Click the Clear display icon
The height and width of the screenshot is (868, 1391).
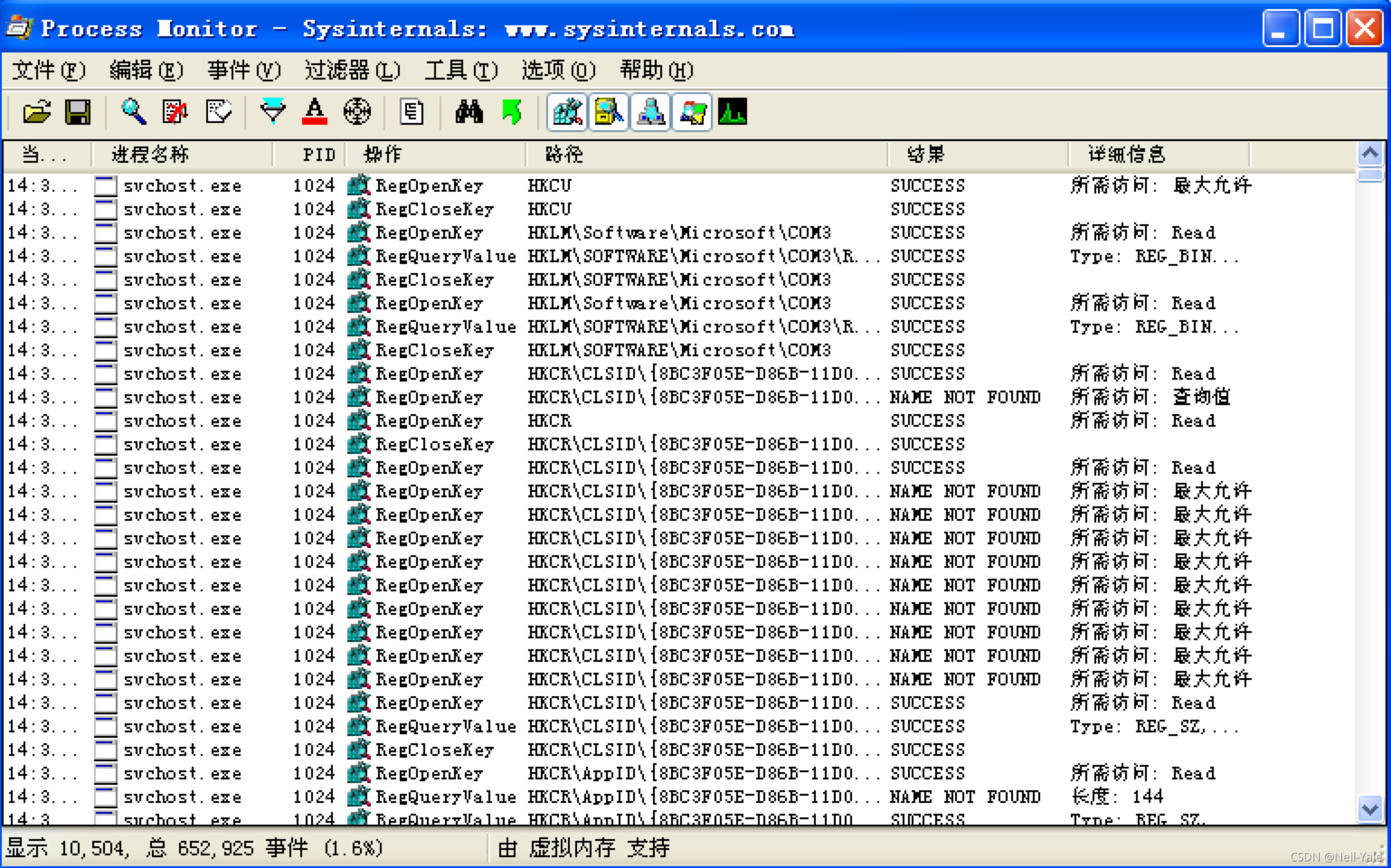point(218,112)
